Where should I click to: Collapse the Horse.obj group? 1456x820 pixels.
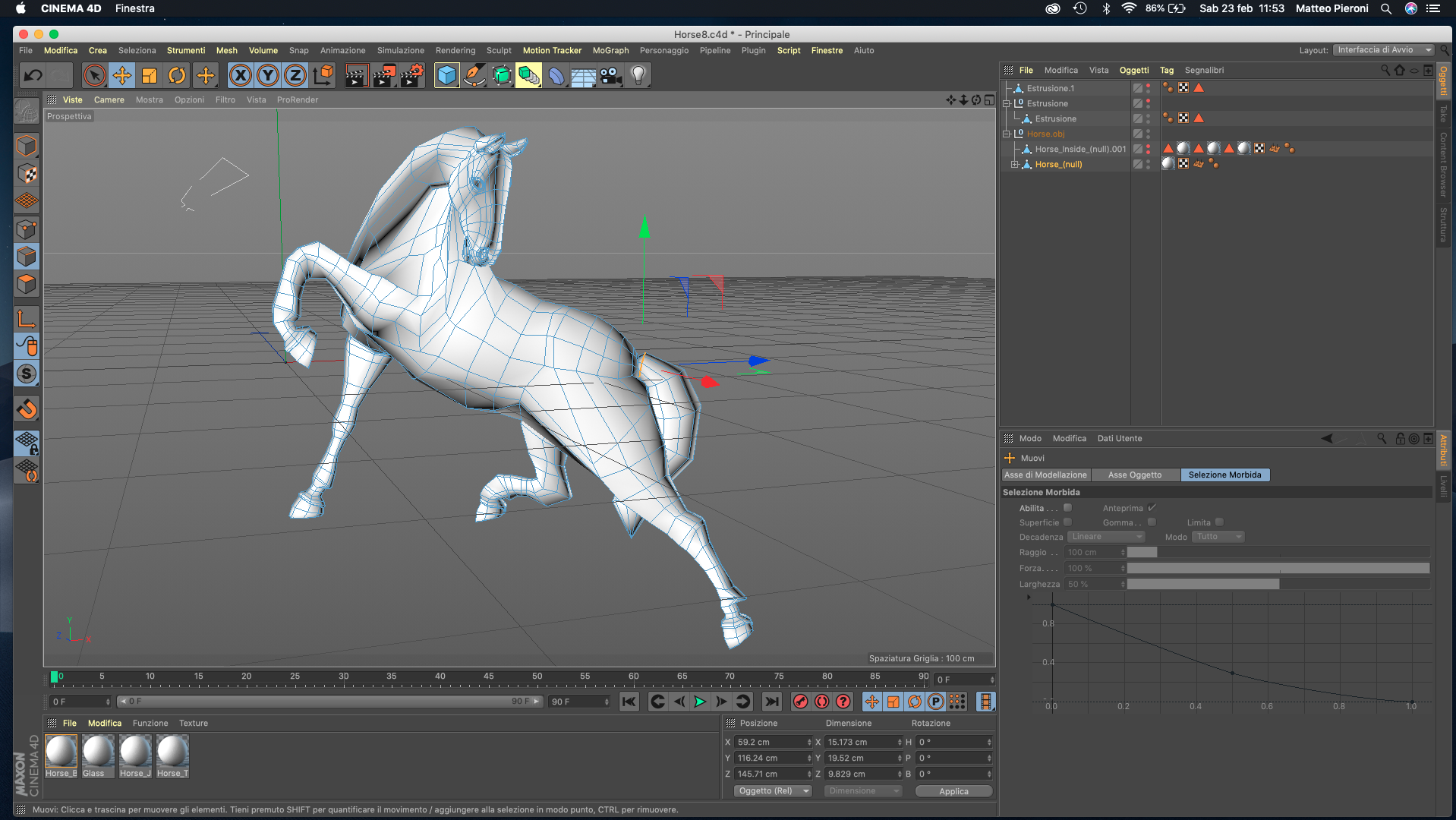point(1007,134)
